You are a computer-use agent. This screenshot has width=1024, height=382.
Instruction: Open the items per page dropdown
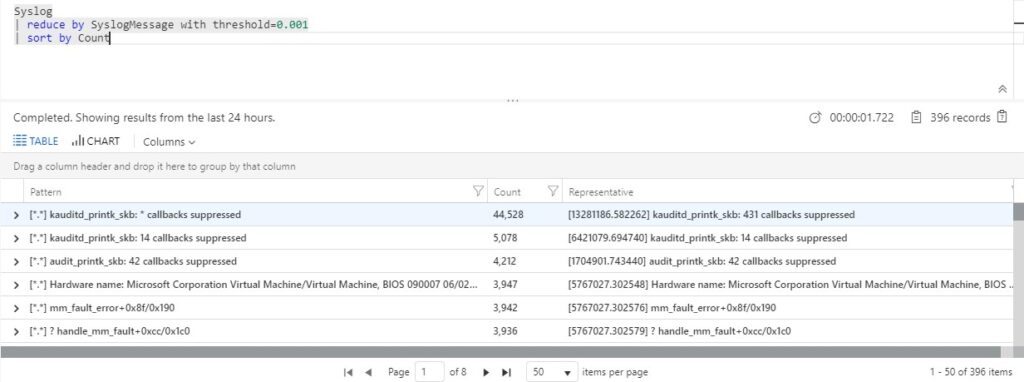coord(552,372)
